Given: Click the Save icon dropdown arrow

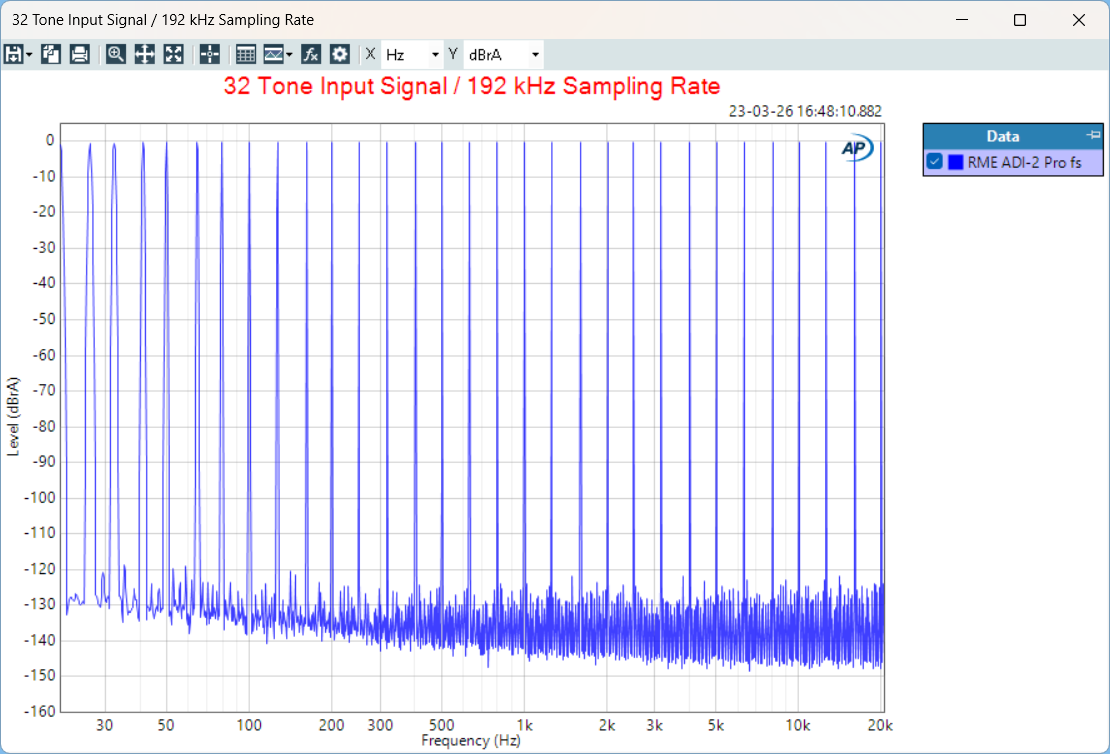Looking at the screenshot, I should [x=28, y=54].
